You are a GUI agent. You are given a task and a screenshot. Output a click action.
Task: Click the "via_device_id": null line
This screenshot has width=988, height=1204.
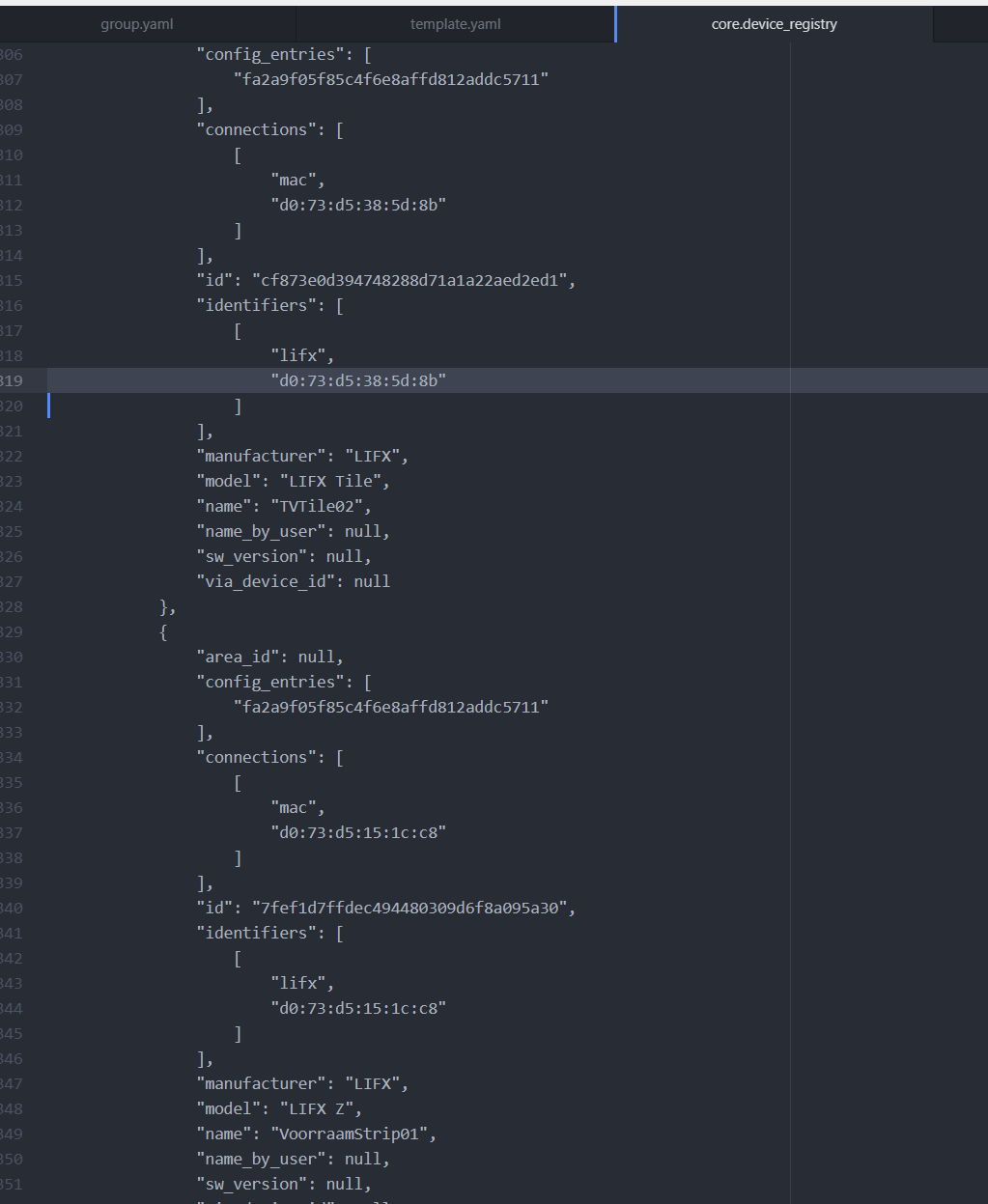(x=294, y=581)
